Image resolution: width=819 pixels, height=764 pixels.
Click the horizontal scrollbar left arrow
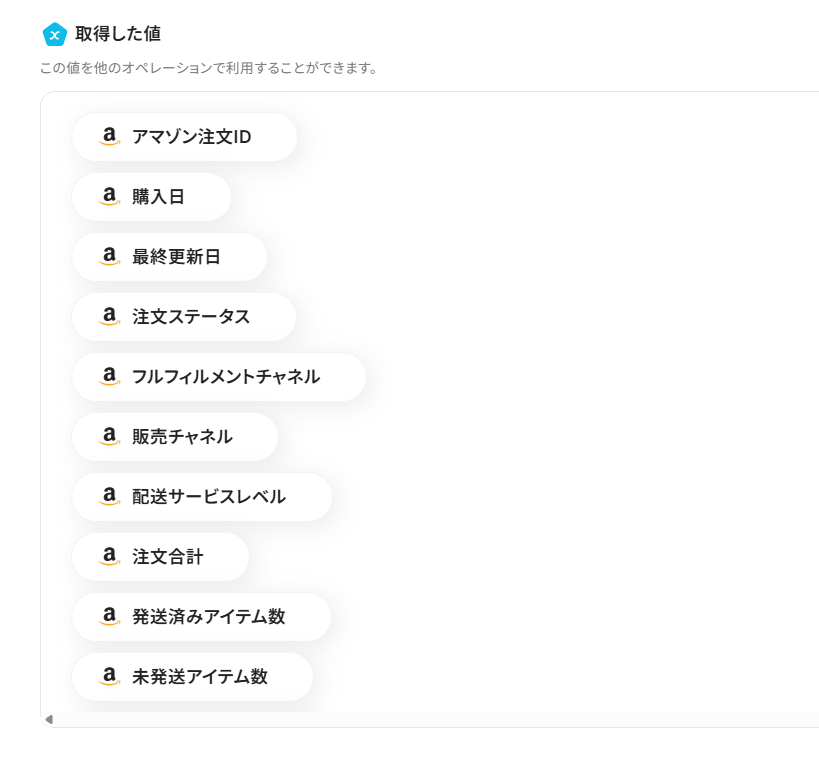(x=49, y=719)
